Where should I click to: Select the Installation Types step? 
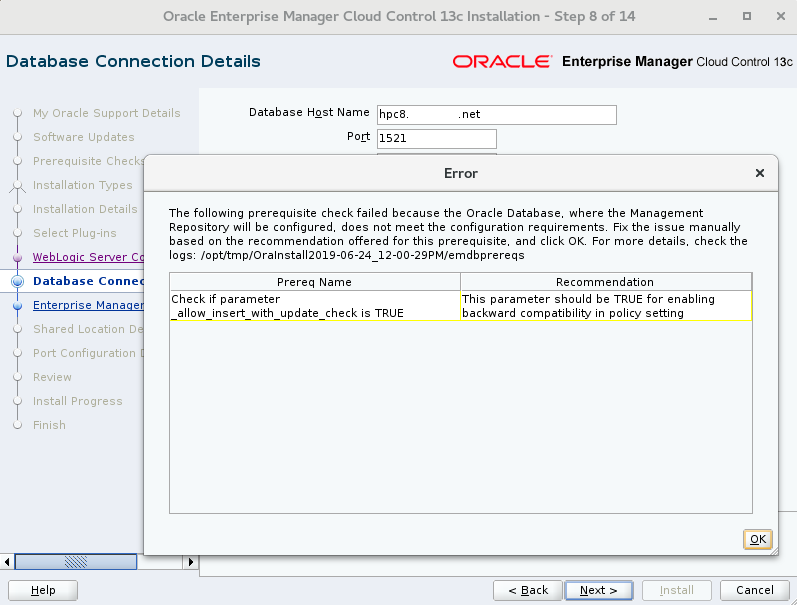pyautogui.click(x=83, y=185)
